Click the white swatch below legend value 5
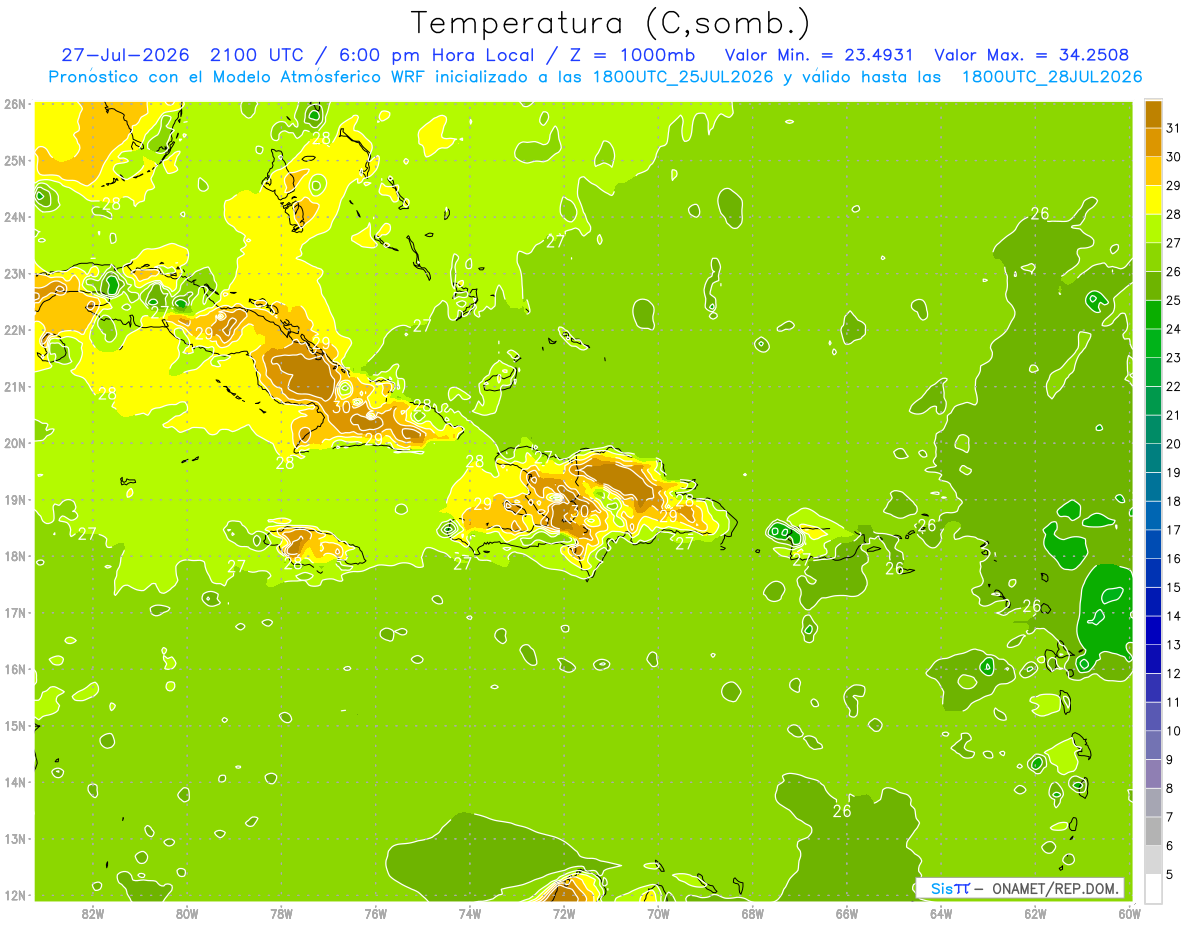 click(1153, 888)
